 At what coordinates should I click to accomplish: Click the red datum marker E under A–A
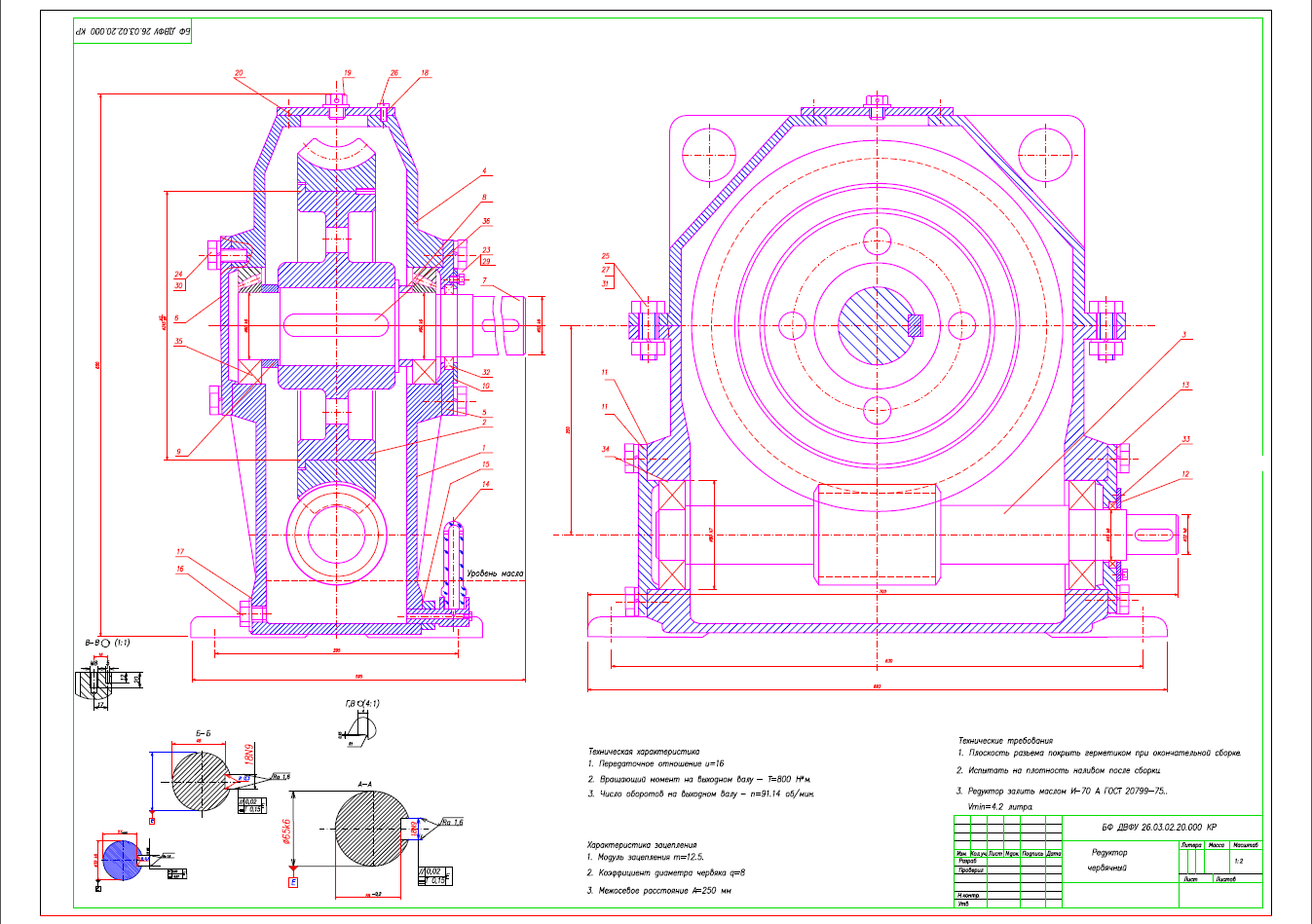coord(293,882)
